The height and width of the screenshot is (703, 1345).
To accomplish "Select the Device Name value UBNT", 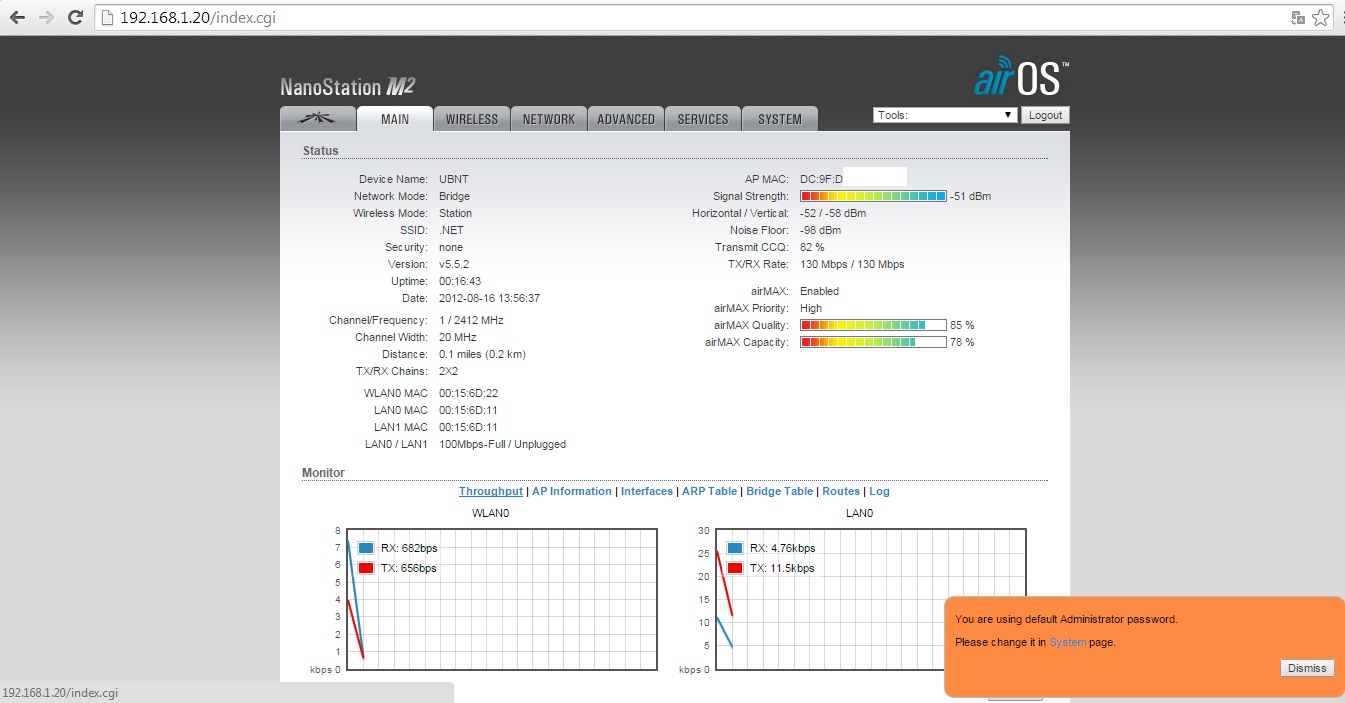I will (454, 179).
